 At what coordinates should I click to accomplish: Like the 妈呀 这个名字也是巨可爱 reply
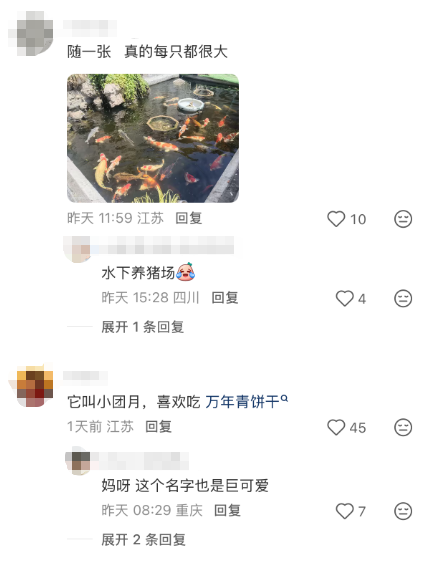pyautogui.click(x=344, y=511)
